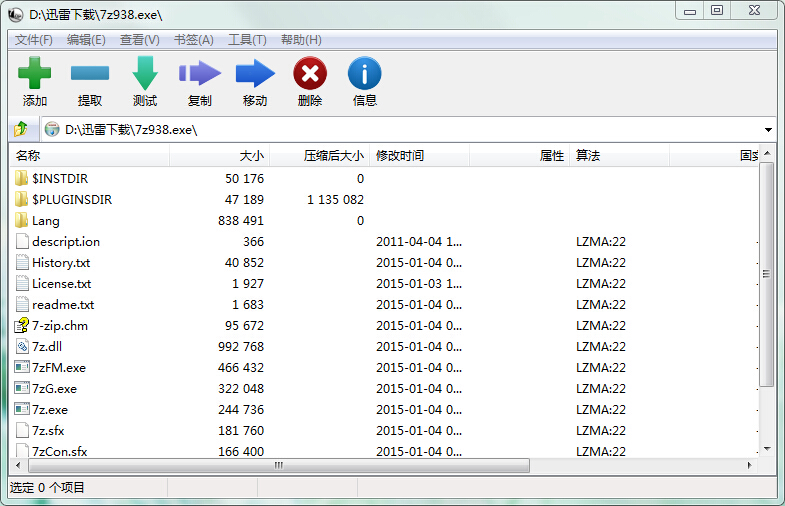Open the 工具(T) menu
Image resolution: width=785 pixels, height=506 pixels.
247,40
